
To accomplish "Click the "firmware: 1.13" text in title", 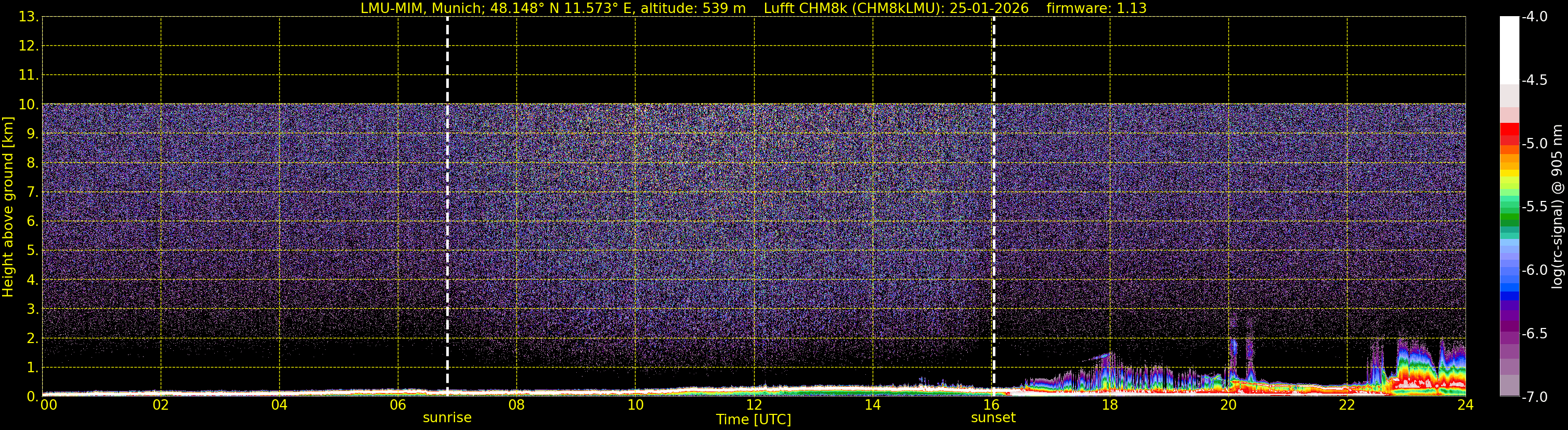I will click(1096, 8).
